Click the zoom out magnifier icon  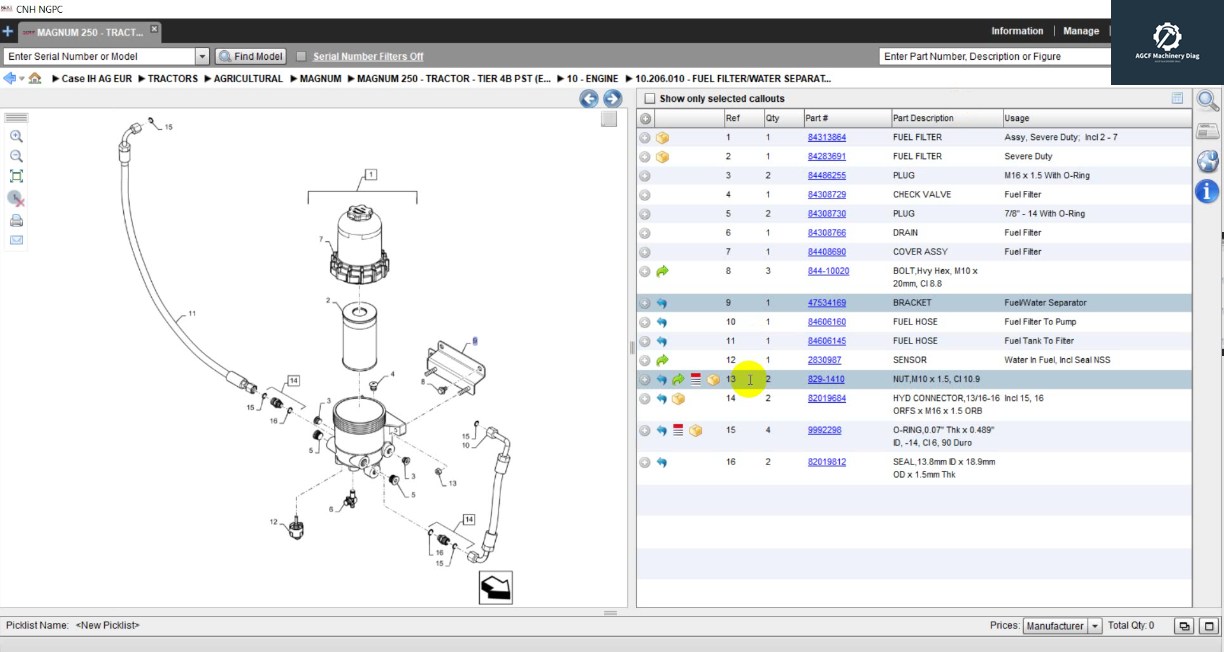[16, 156]
